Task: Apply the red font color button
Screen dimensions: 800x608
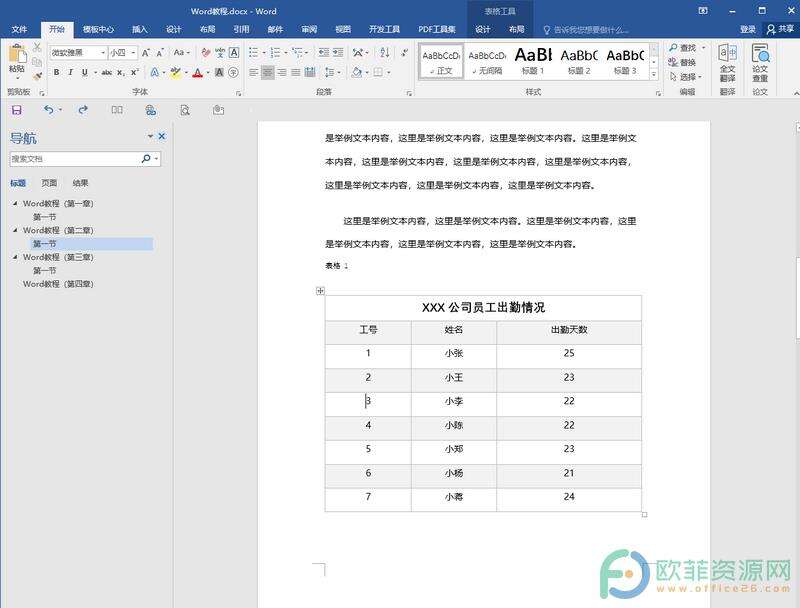Action: pos(197,72)
